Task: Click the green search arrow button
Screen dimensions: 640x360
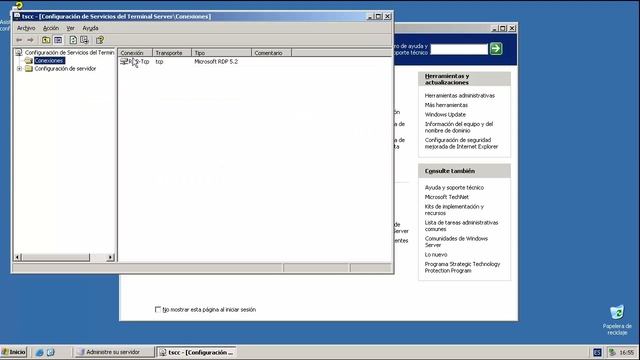Action: [x=496, y=49]
